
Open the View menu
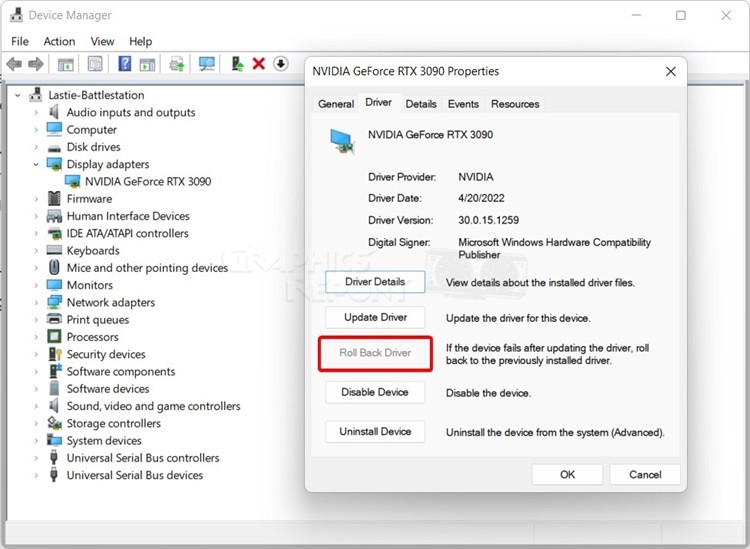tap(102, 42)
